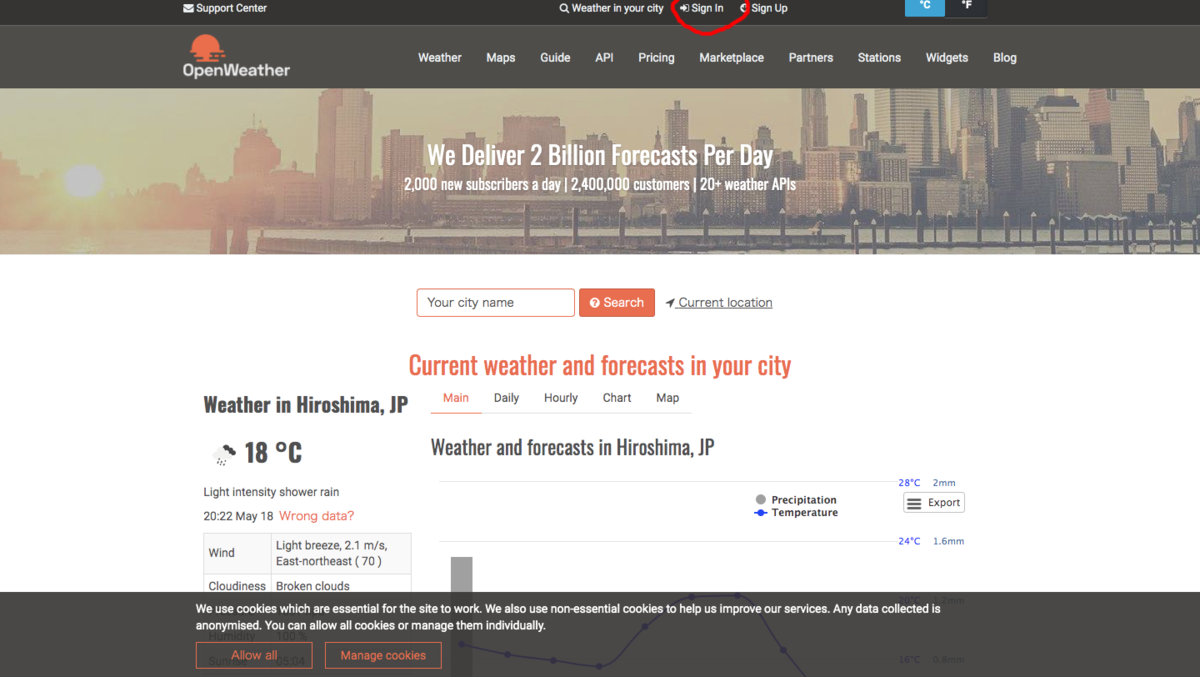Toggle the Temperature legend series
This screenshot has width=1200, height=677.
(796, 513)
